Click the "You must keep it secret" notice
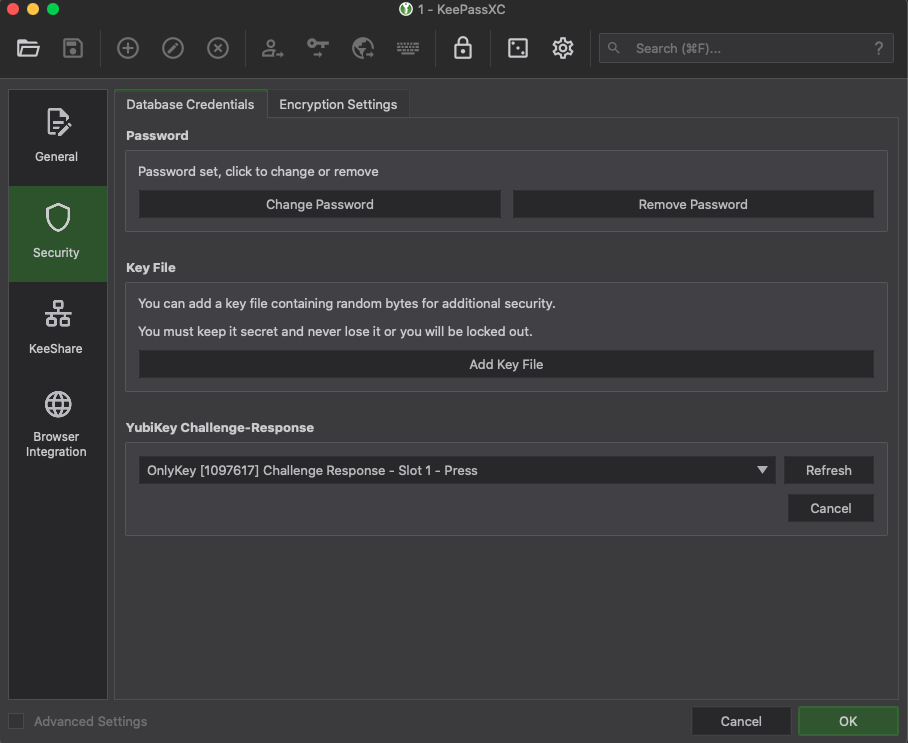This screenshot has height=743, width=908. tap(335, 331)
